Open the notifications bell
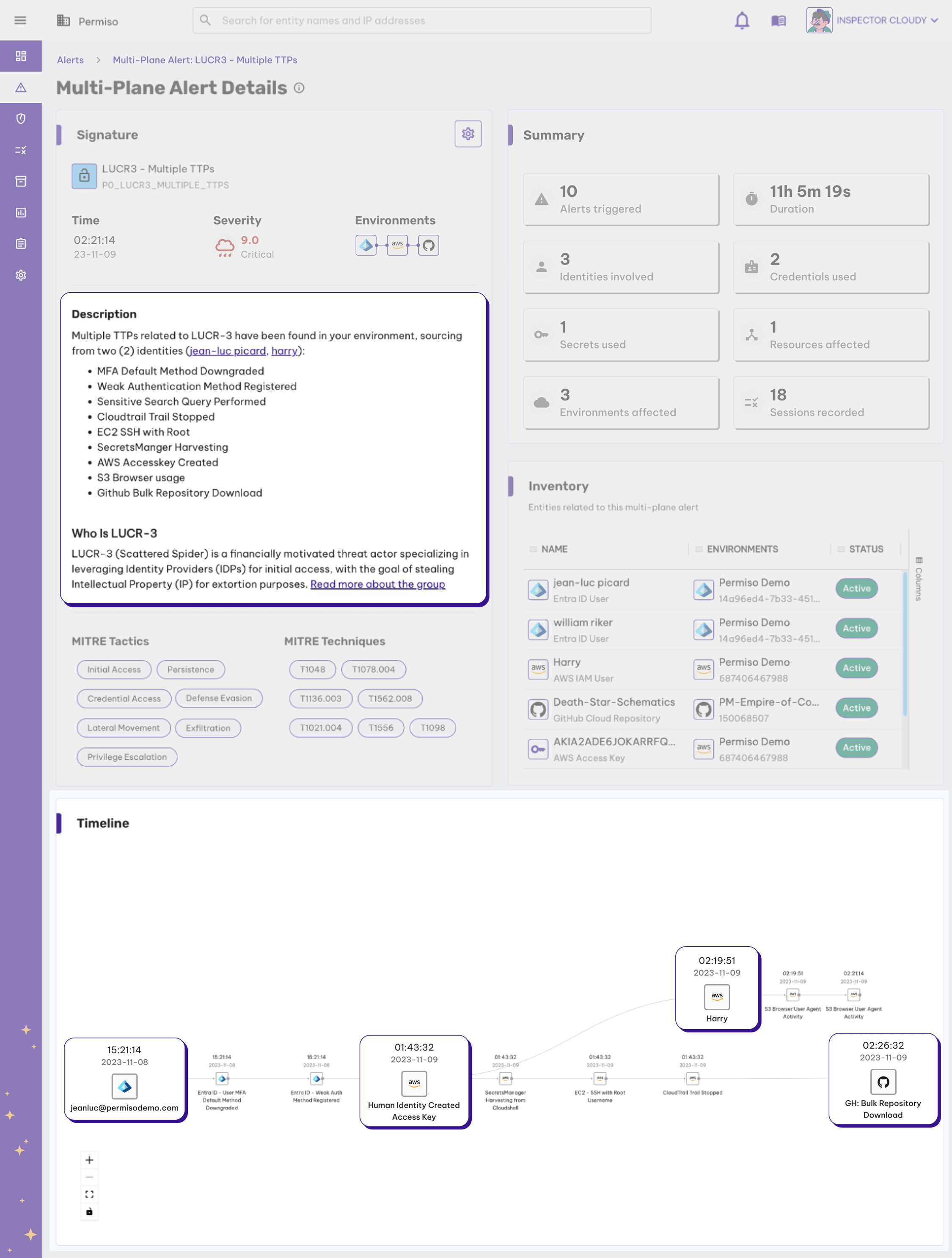 [x=742, y=20]
